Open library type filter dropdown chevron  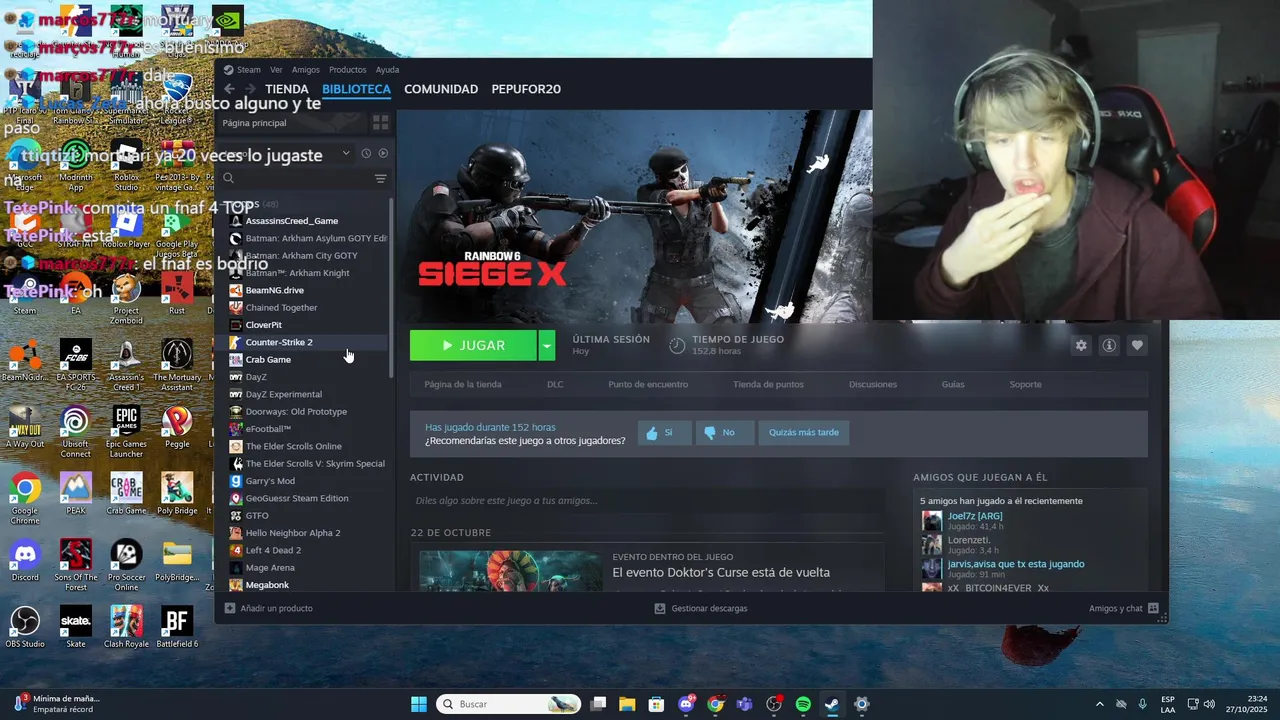tap(346, 153)
